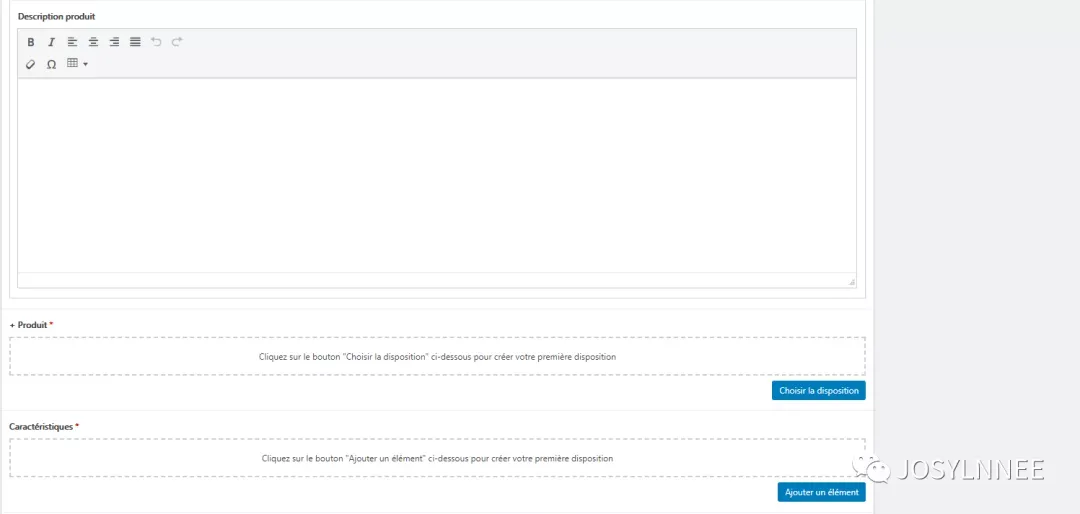Viewport: 1080px width, 514px height.
Task: Click the "Ajouter un élément" button
Action: [x=822, y=492]
